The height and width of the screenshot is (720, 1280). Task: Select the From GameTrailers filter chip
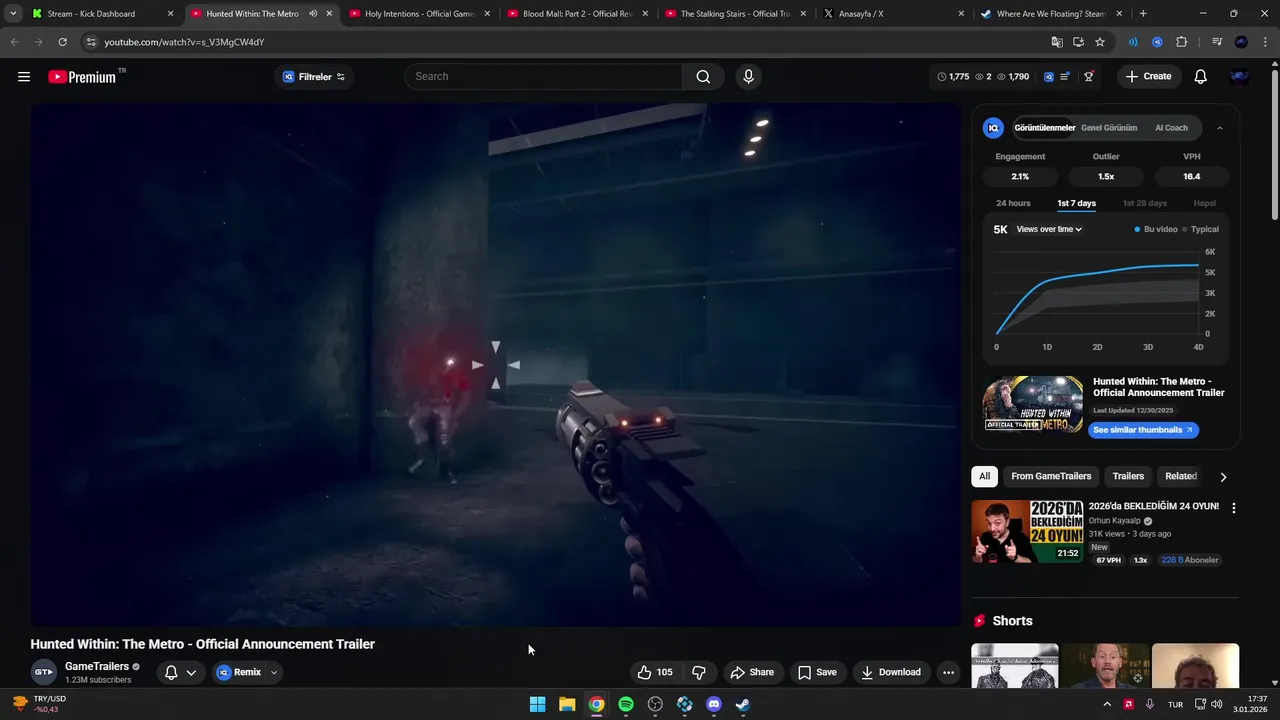coord(1051,476)
